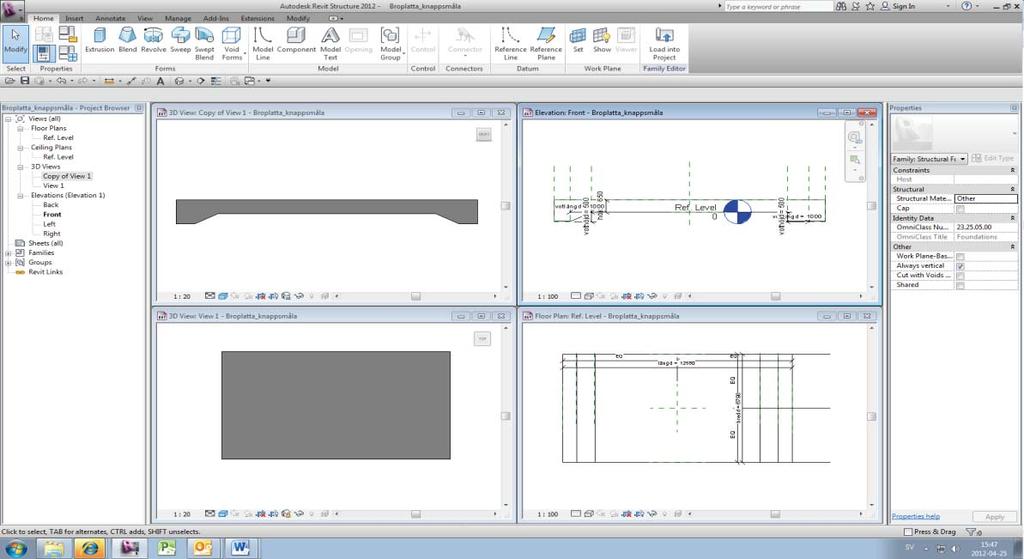This screenshot has width=1024, height=559.
Task: Click the keyword search field
Action: [x=778, y=7]
